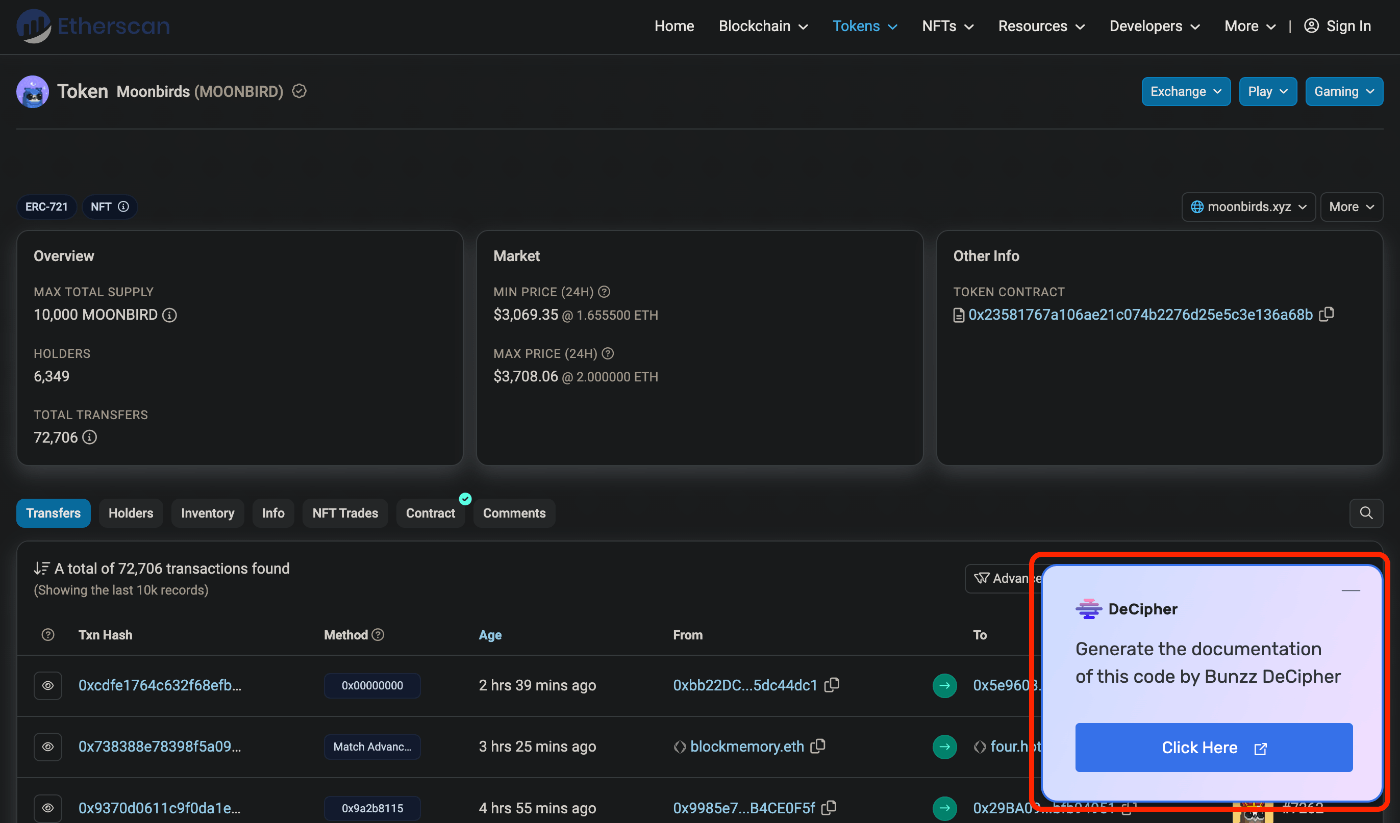Click help icon beside MAX PRICE (24H)
The width and height of the screenshot is (1400, 823).
pos(608,354)
